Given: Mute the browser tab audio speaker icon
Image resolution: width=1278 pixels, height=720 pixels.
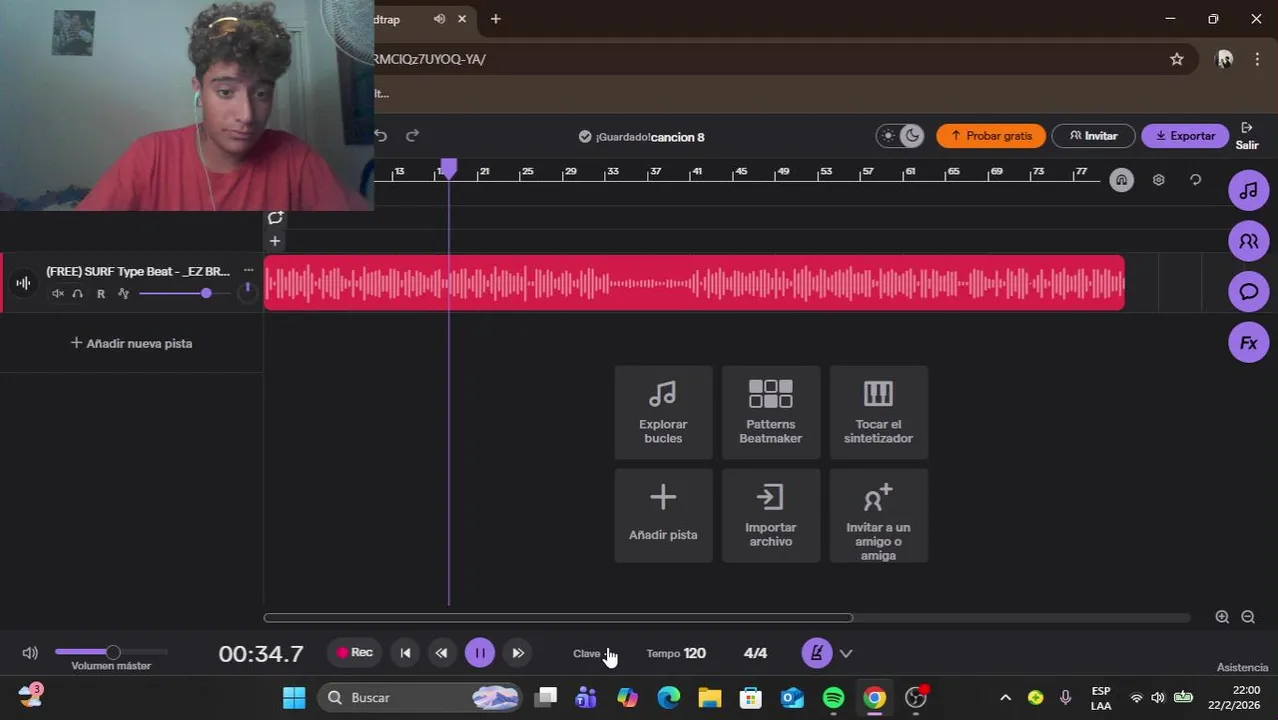Looking at the screenshot, I should (439, 19).
